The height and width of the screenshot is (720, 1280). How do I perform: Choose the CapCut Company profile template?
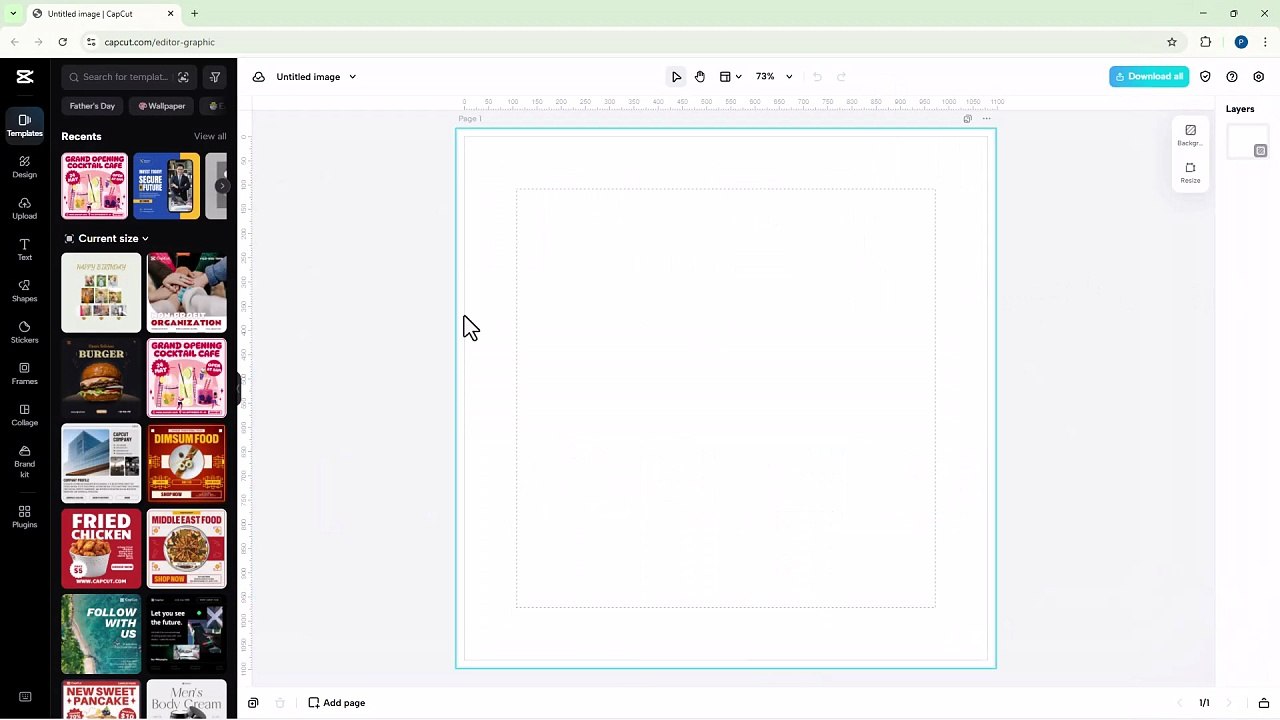tap(101, 464)
